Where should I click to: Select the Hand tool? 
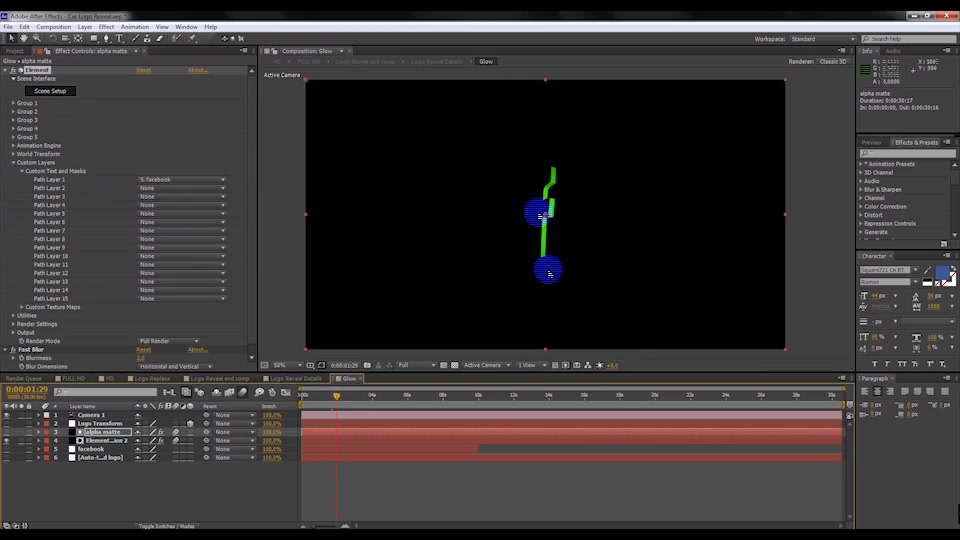click(x=24, y=39)
